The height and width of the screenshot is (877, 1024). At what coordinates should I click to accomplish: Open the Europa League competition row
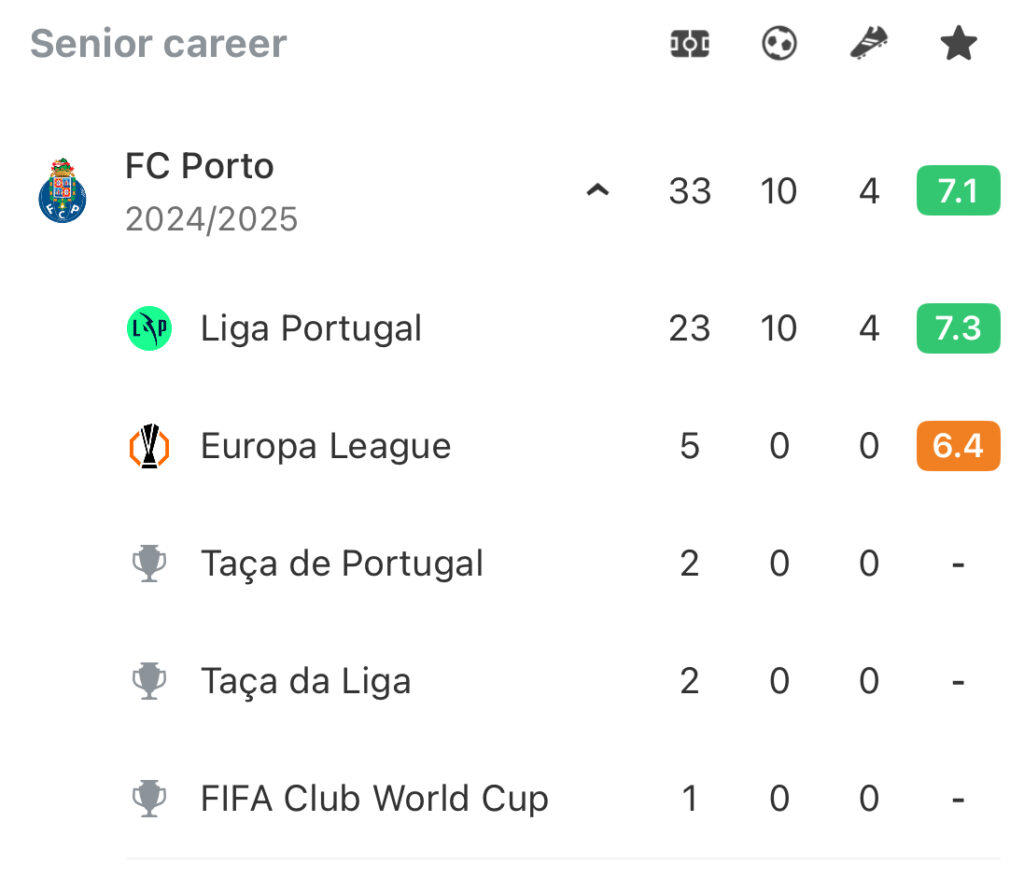(563, 446)
